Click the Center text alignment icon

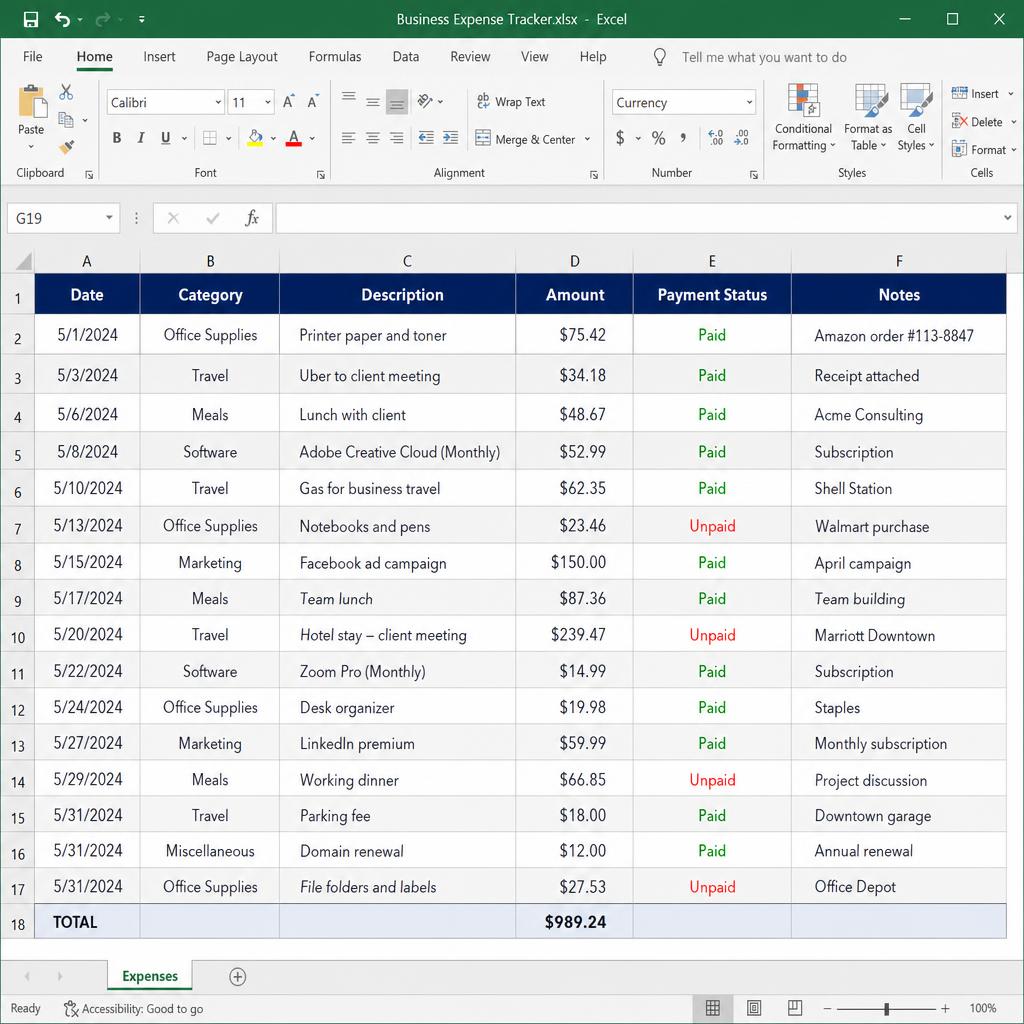click(373, 138)
